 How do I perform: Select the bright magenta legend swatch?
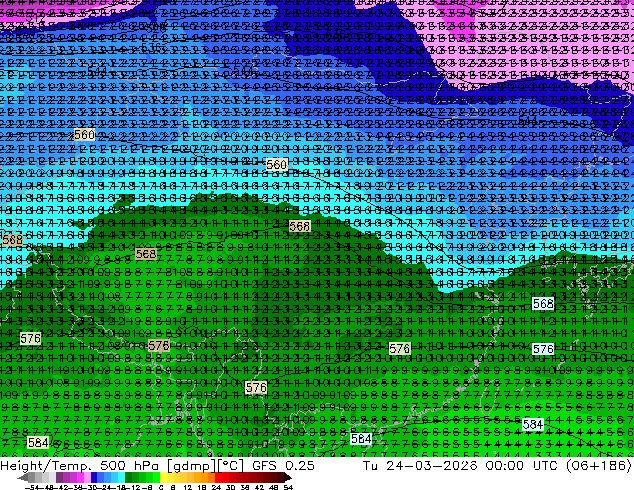80,477
